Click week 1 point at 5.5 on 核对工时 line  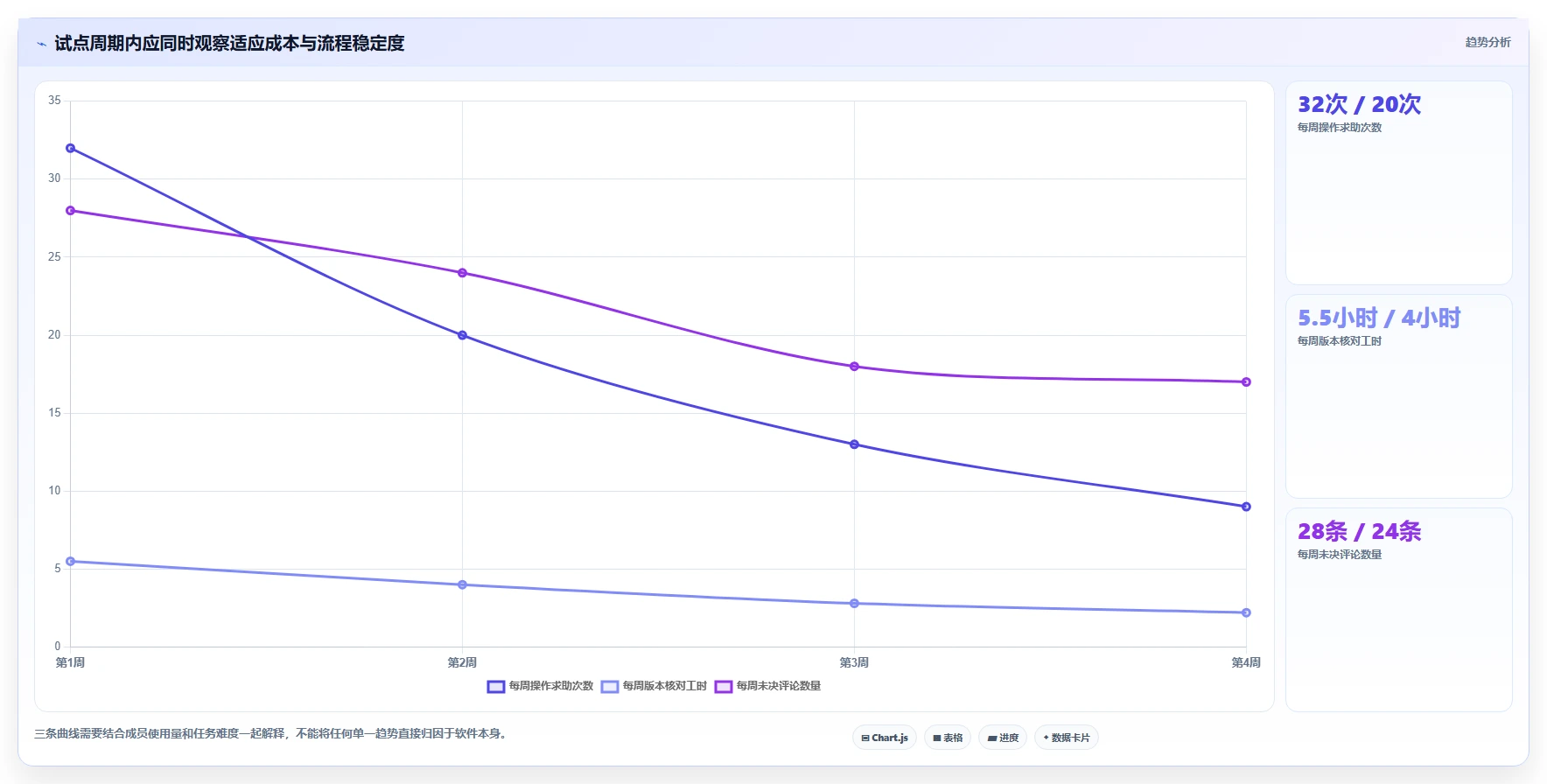tap(71, 562)
